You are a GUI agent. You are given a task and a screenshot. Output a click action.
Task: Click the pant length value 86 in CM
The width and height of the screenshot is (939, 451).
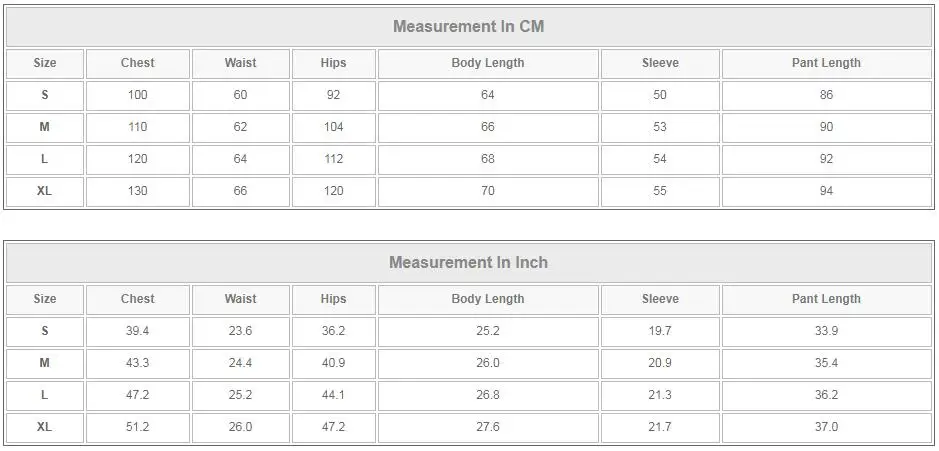pyautogui.click(x=826, y=95)
